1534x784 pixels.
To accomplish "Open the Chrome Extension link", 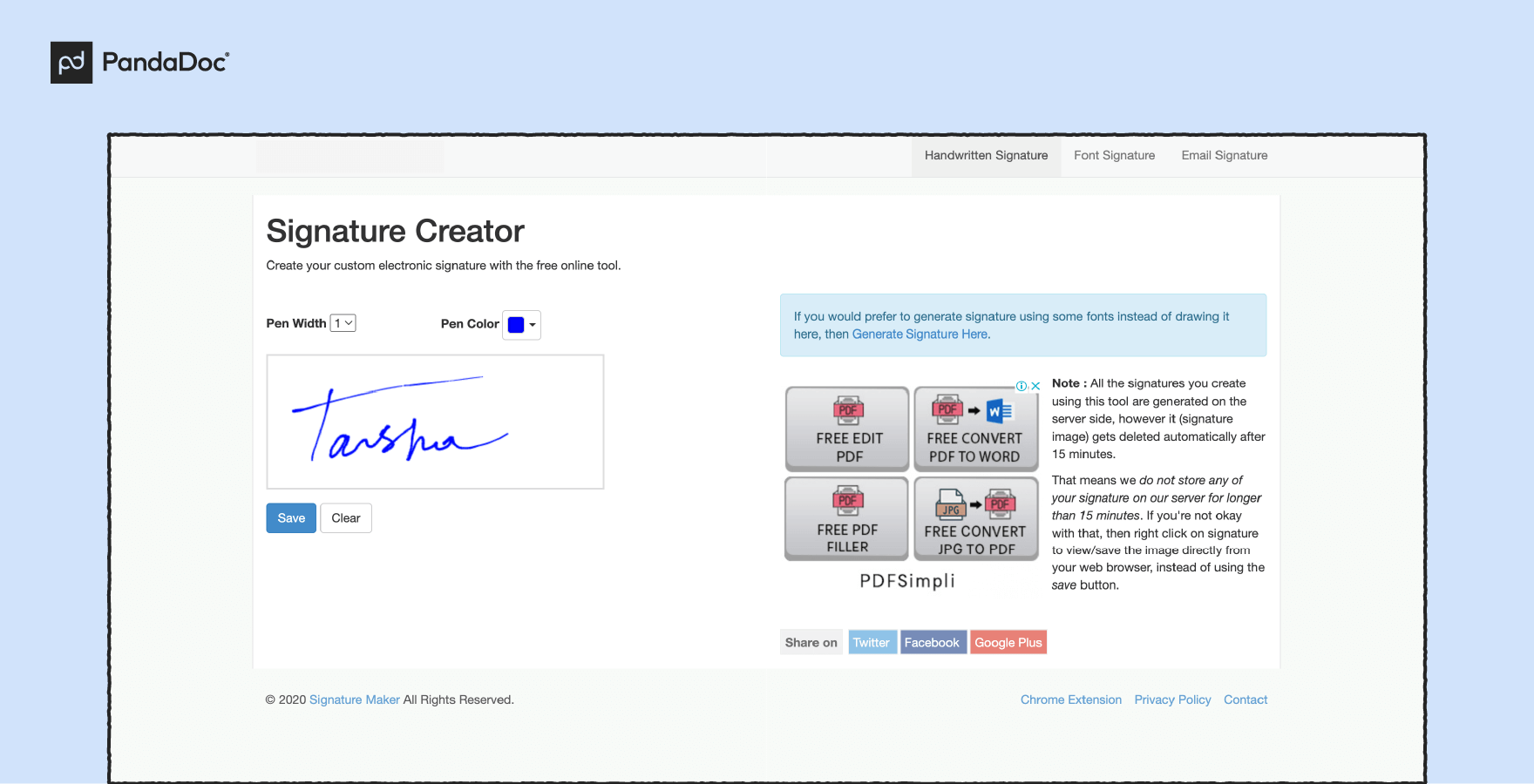I will tap(1070, 700).
